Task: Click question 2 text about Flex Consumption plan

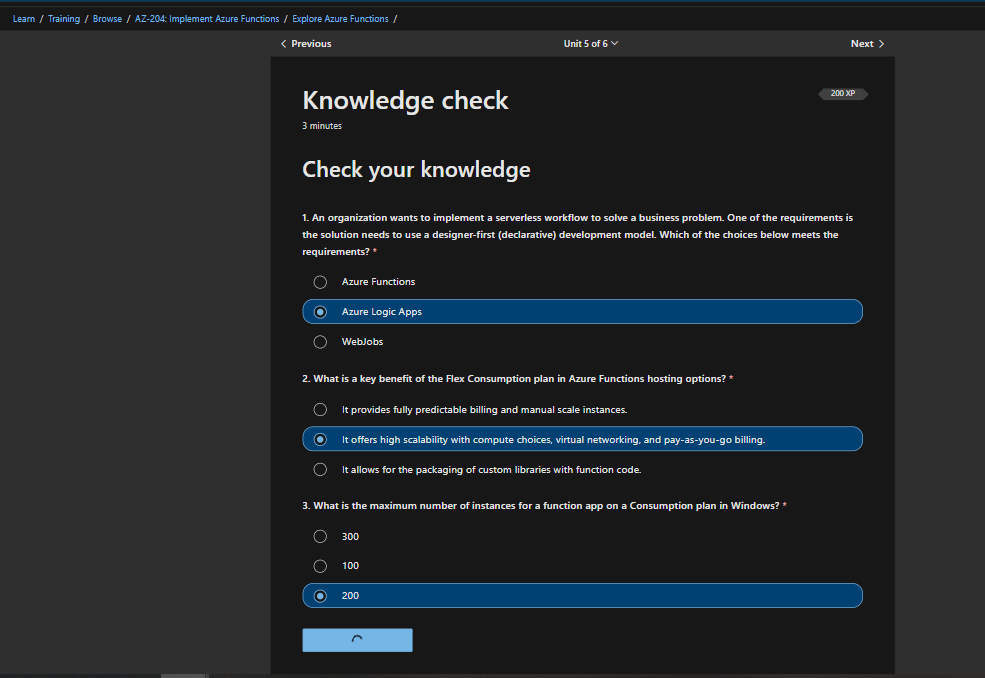Action: coord(517,378)
